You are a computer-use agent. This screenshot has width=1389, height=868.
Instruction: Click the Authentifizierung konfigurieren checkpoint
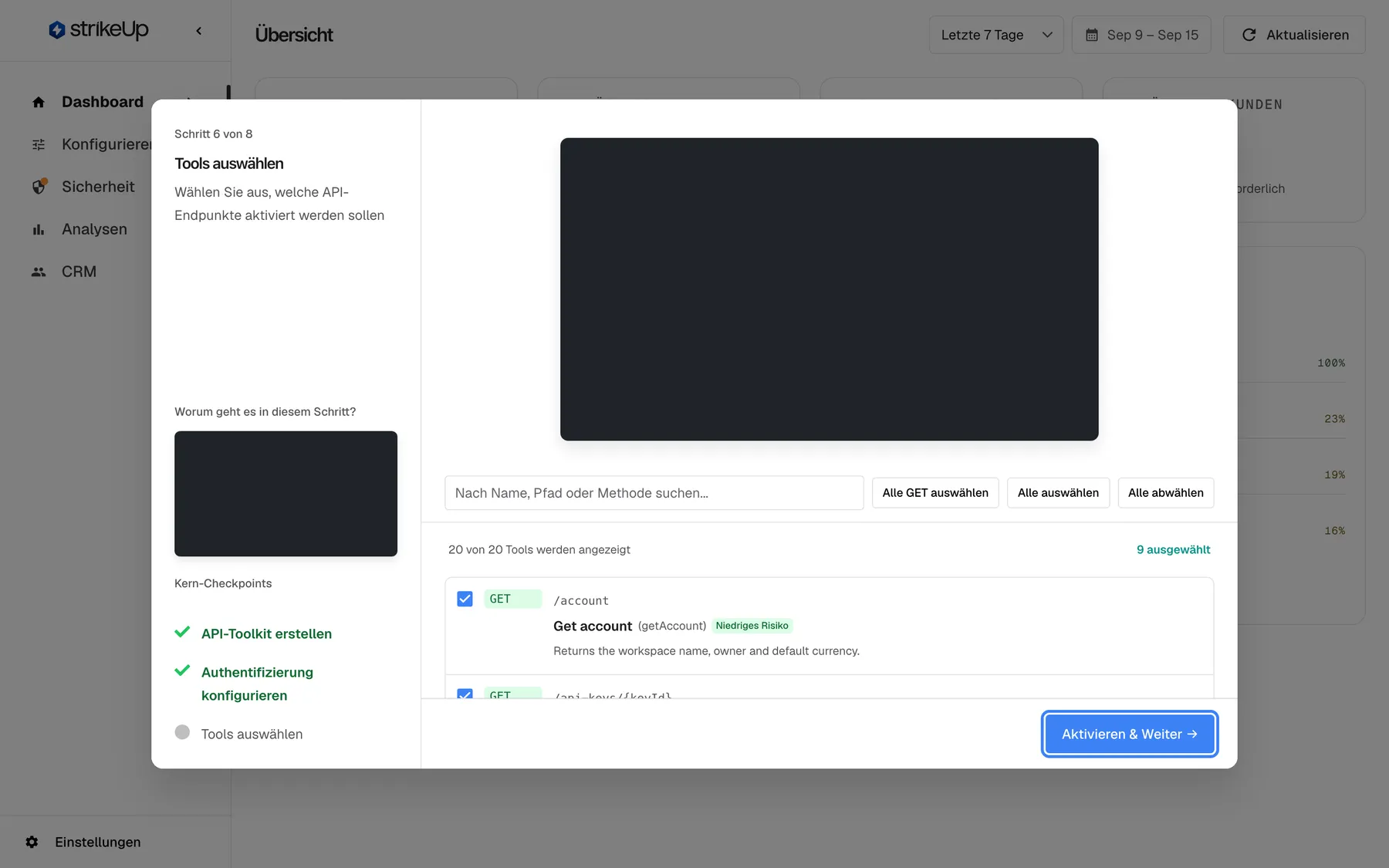(x=257, y=684)
